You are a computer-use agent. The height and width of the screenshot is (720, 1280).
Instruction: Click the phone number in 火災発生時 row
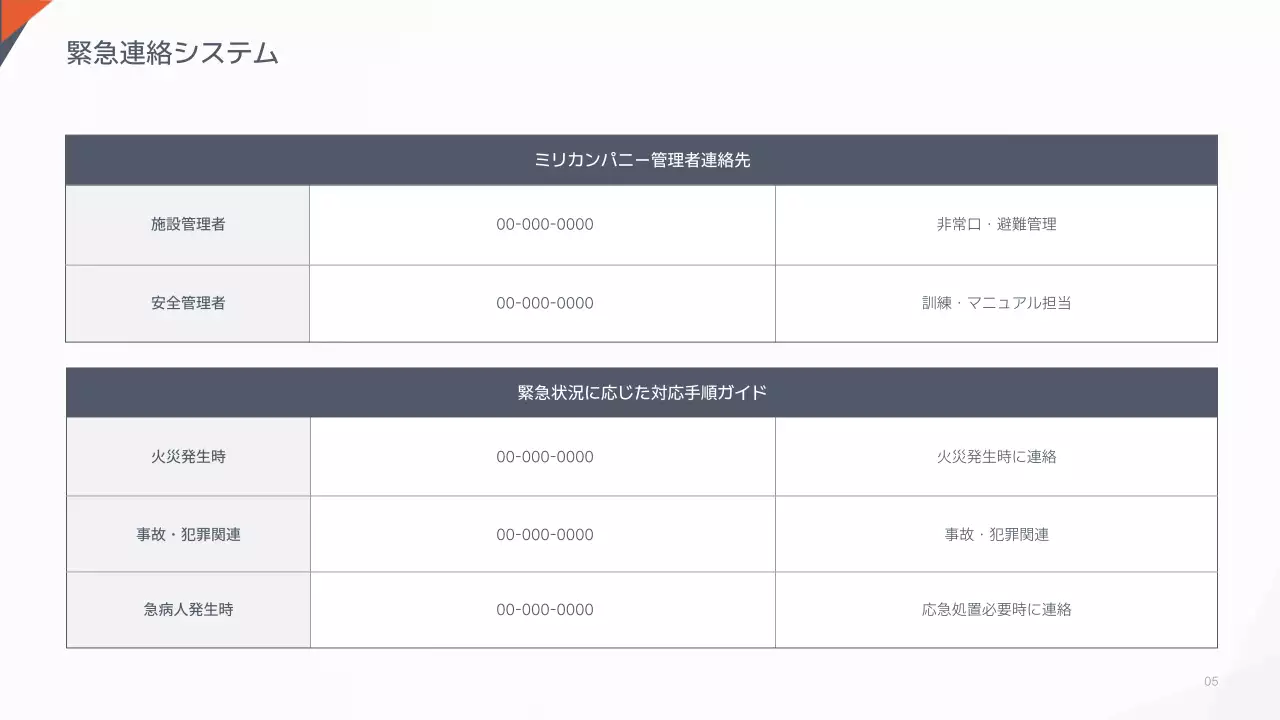point(544,457)
